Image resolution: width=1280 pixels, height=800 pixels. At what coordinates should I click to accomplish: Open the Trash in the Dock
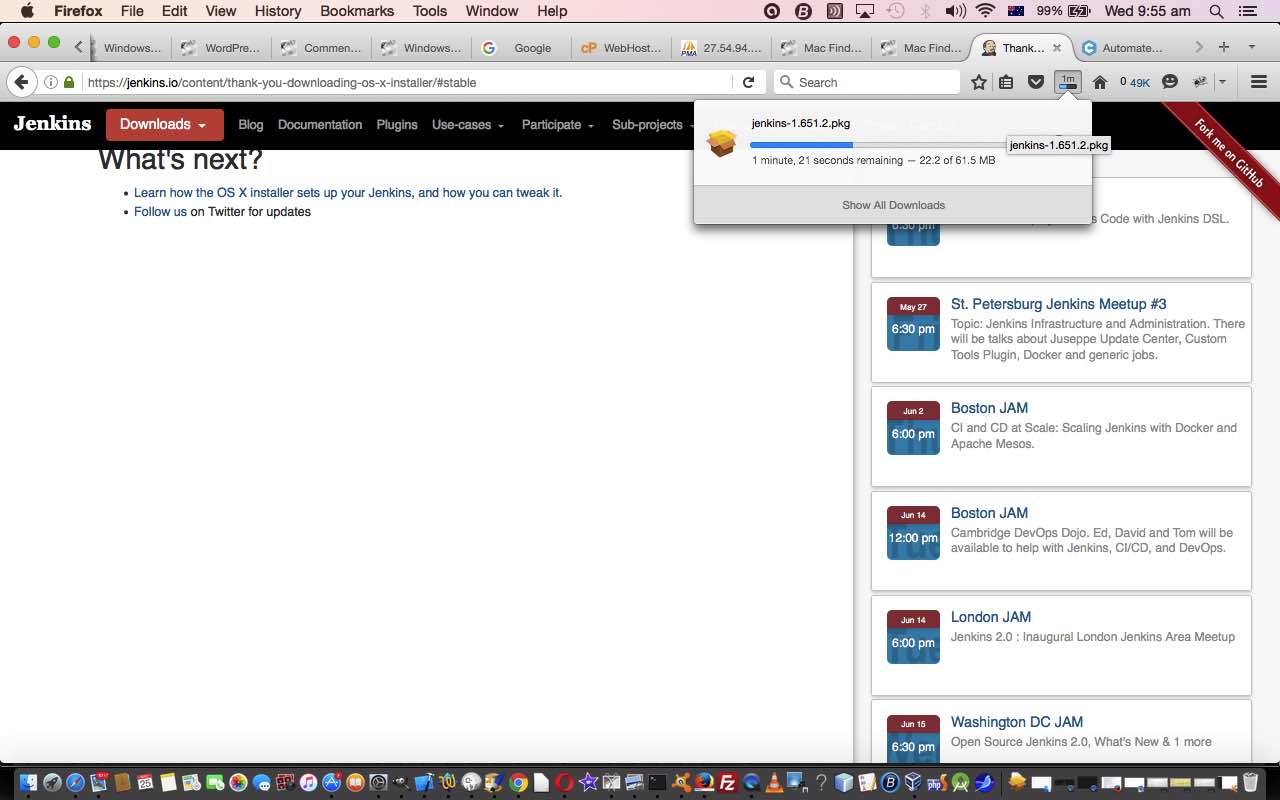pyautogui.click(x=1250, y=782)
